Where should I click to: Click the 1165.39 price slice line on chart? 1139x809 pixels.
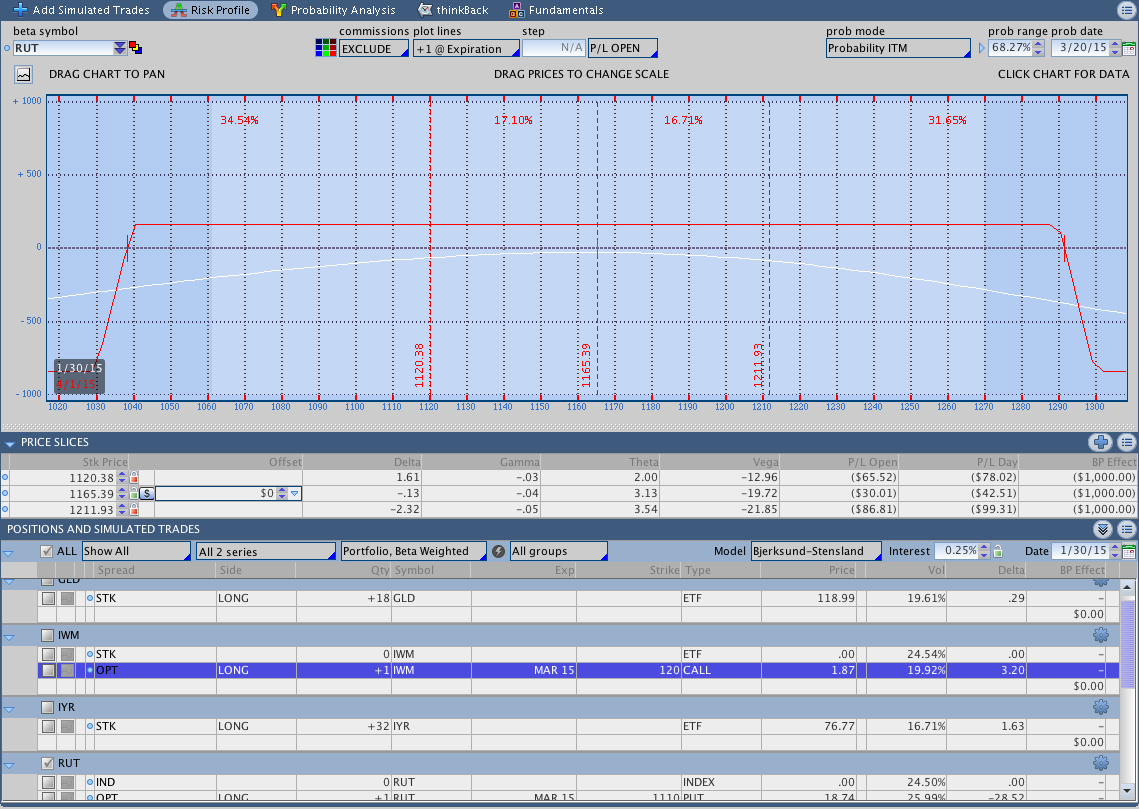click(x=597, y=247)
